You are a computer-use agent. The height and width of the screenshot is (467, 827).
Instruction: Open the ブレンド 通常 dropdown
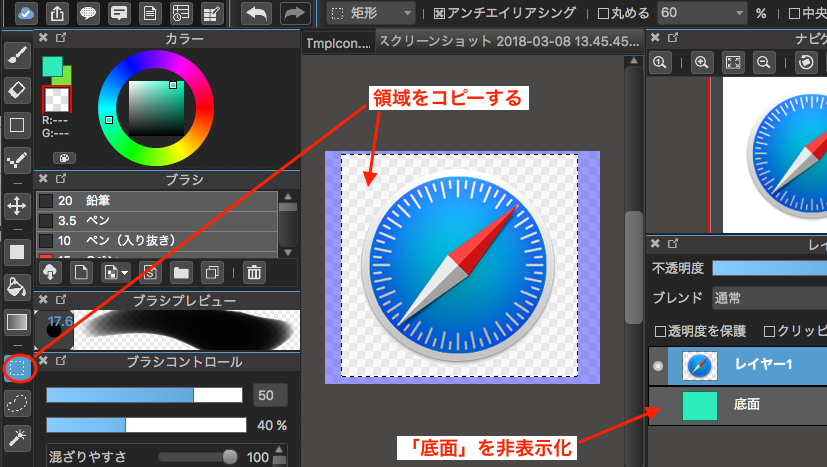770,298
